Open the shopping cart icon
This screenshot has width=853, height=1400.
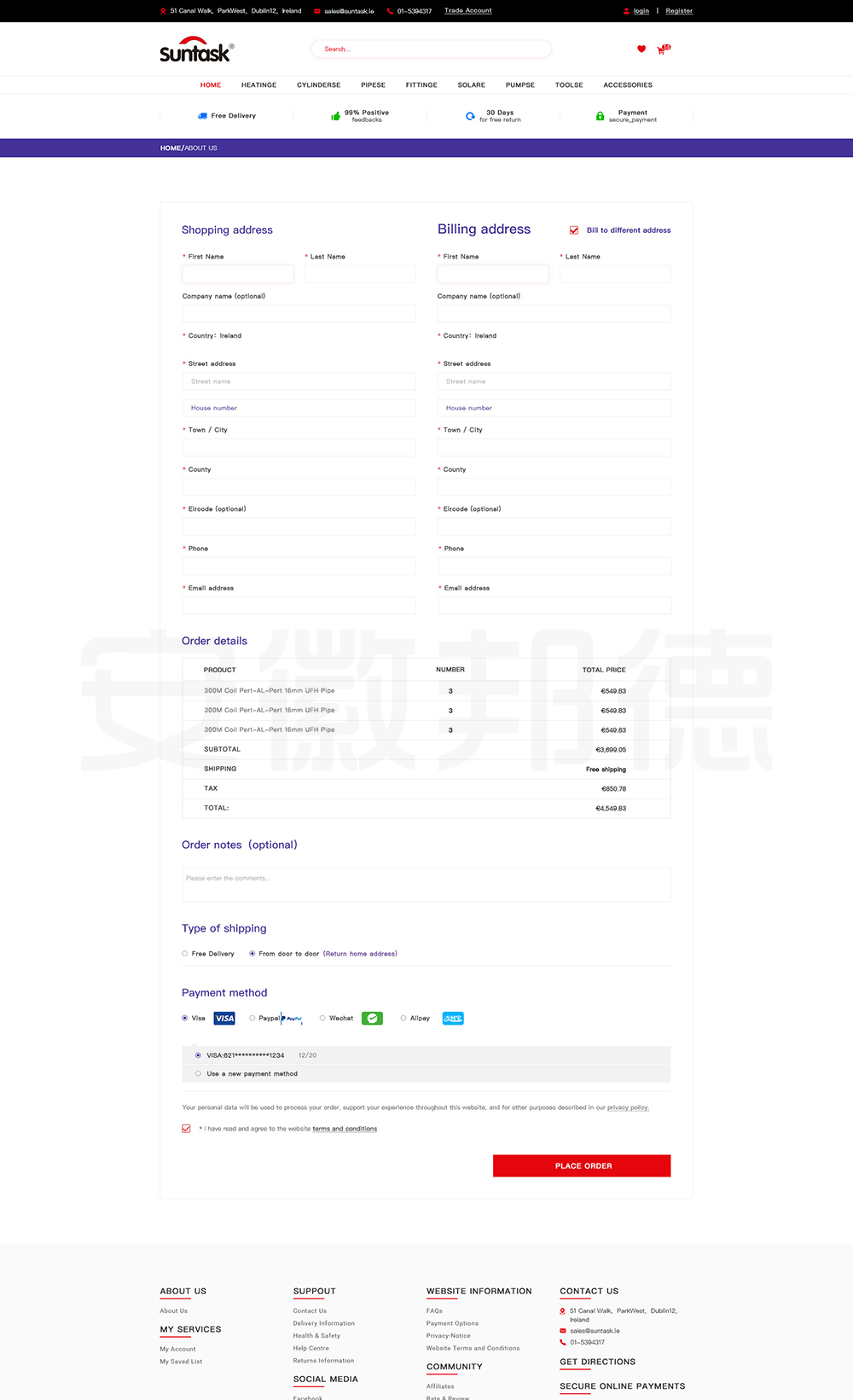coord(662,50)
